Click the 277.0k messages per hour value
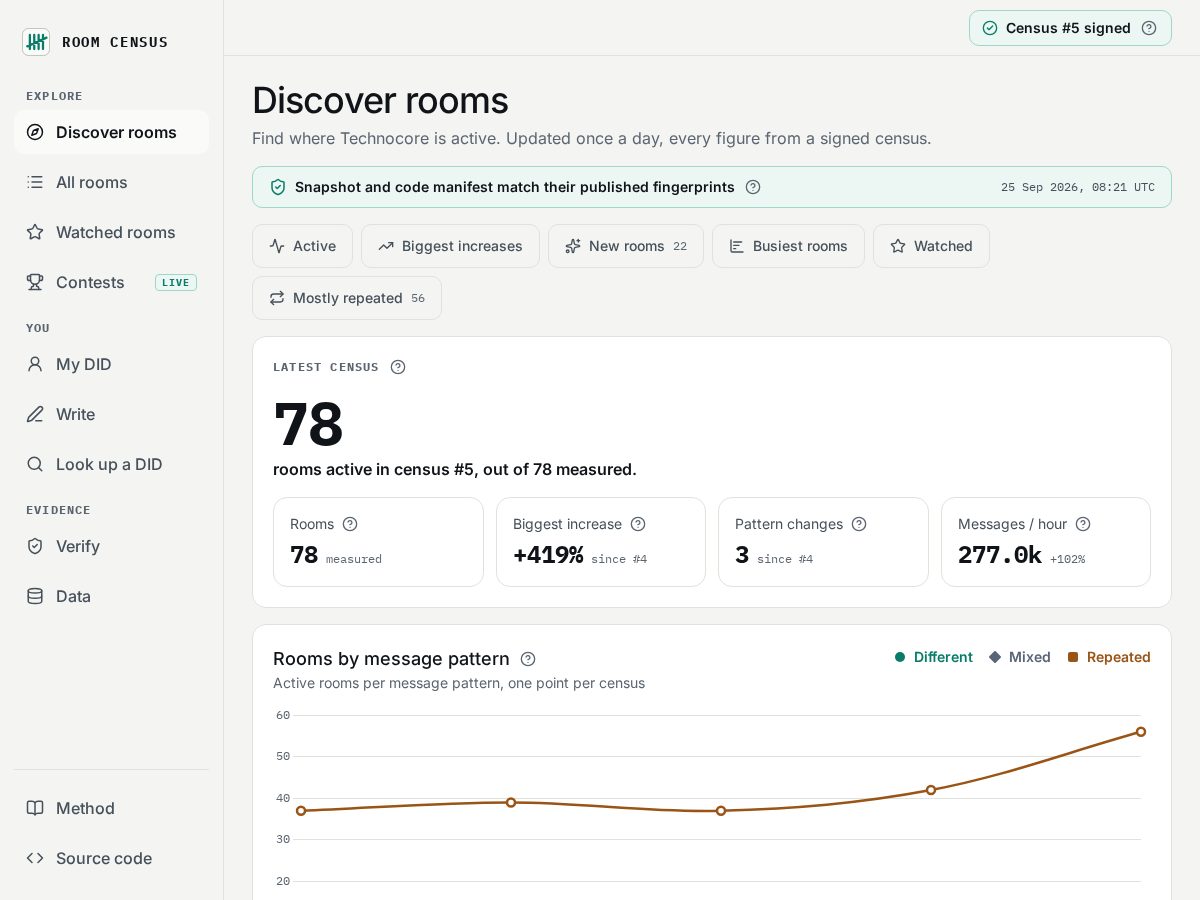 [x=1000, y=555]
